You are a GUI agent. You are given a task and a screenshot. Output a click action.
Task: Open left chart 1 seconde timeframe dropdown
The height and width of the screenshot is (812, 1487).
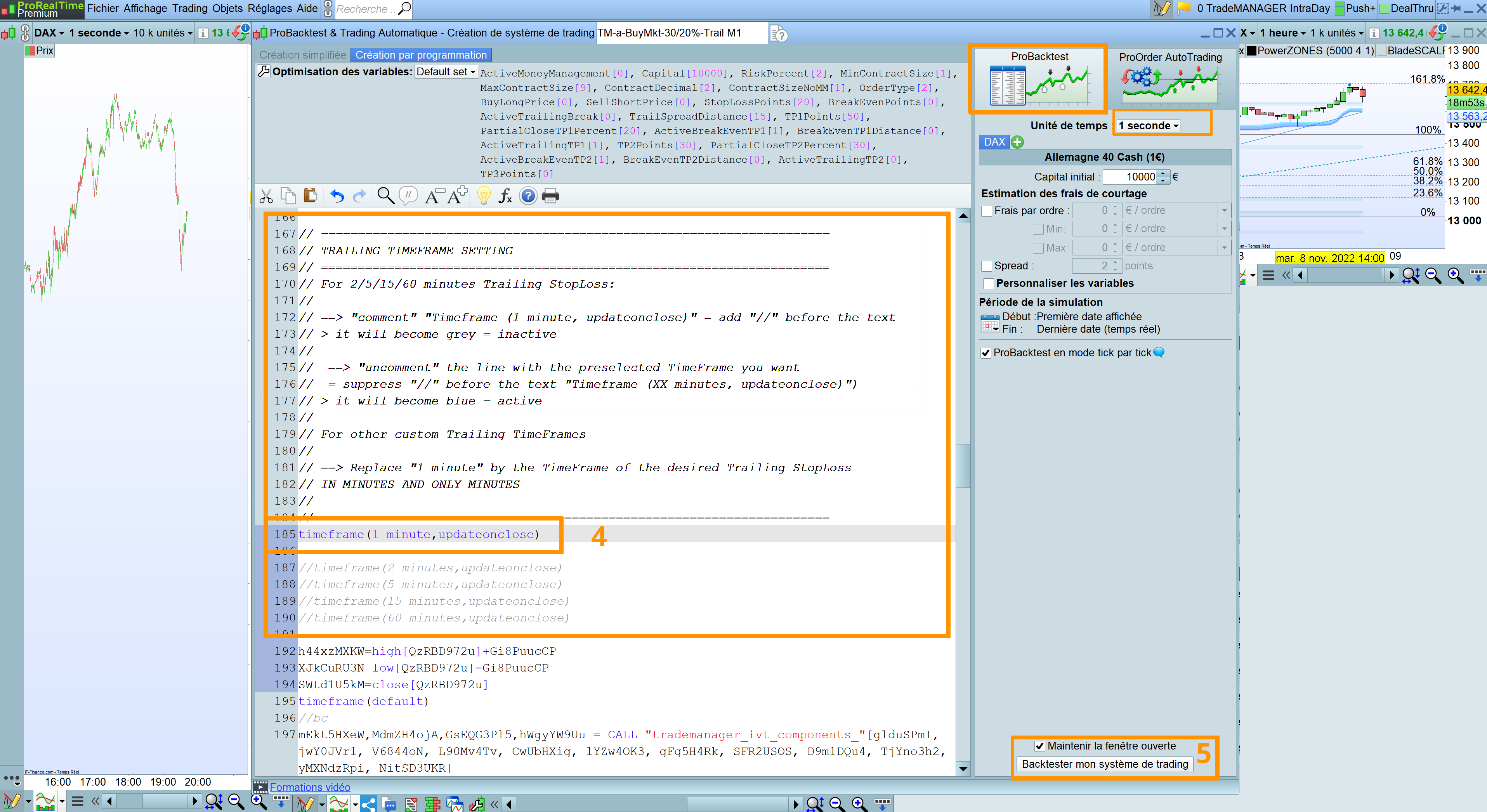pos(99,33)
